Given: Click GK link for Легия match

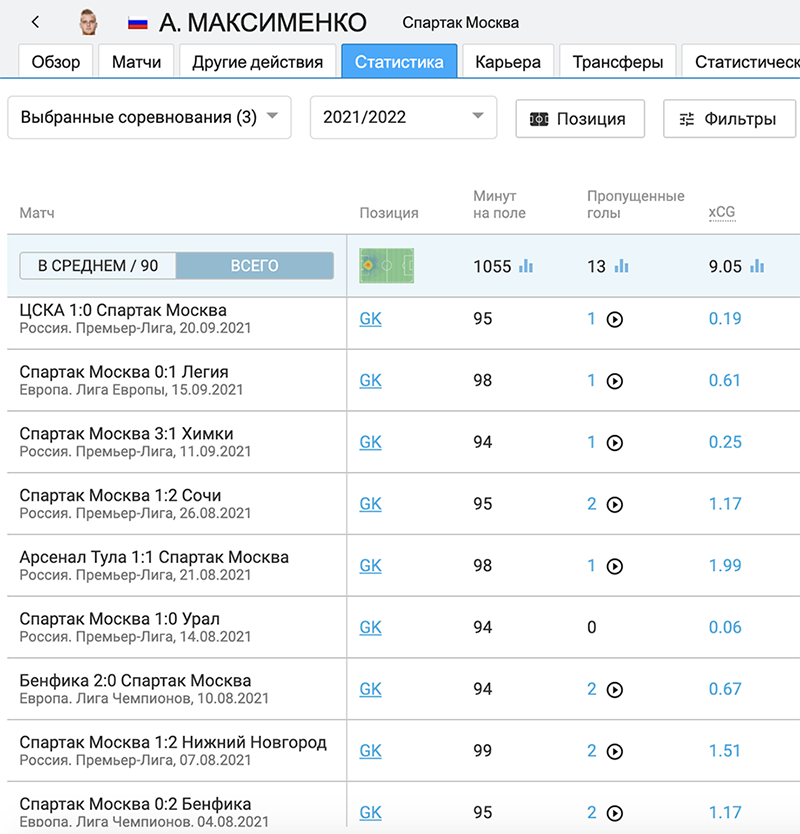Looking at the screenshot, I should tap(370, 380).
